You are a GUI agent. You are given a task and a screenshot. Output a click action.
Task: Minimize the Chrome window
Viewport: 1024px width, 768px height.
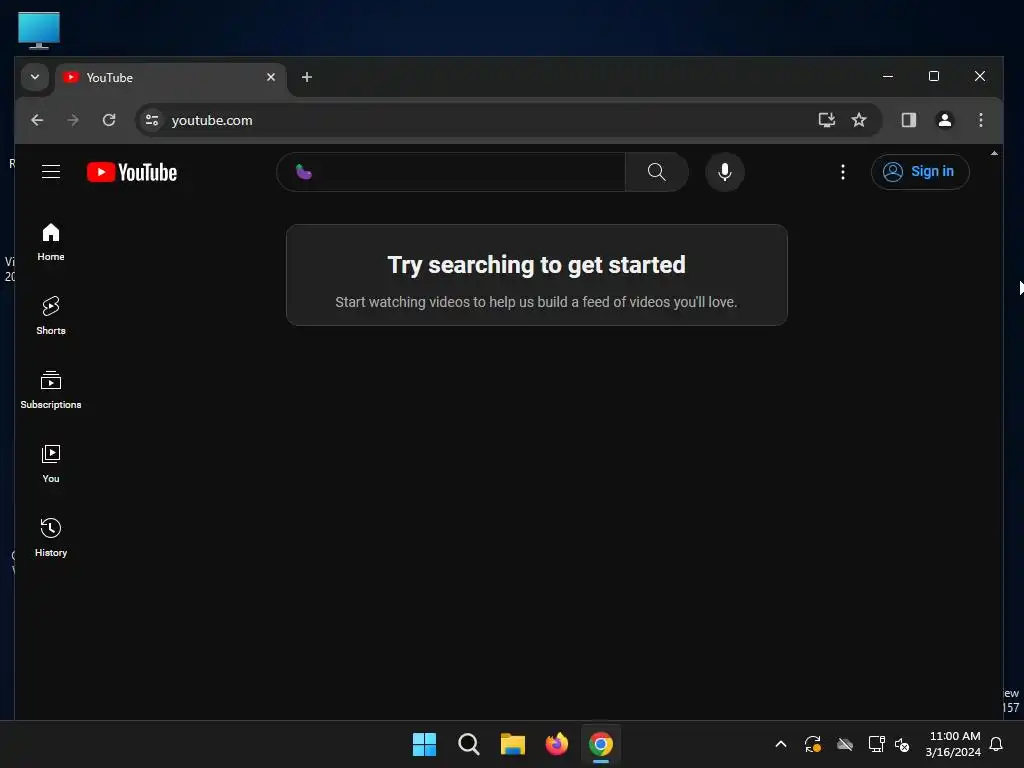pos(888,76)
